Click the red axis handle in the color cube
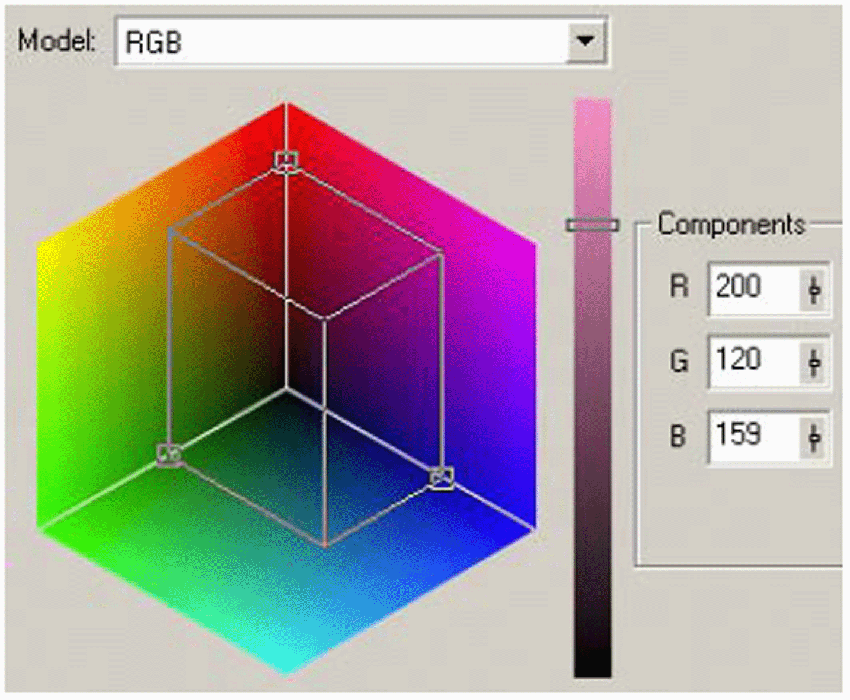 pyautogui.click(x=286, y=160)
